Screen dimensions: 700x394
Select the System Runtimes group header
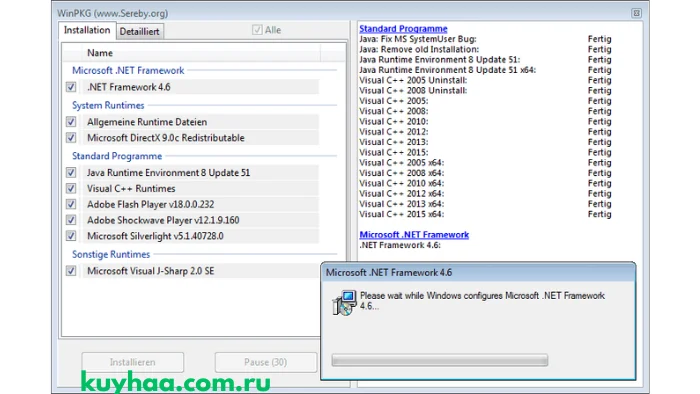(108, 105)
